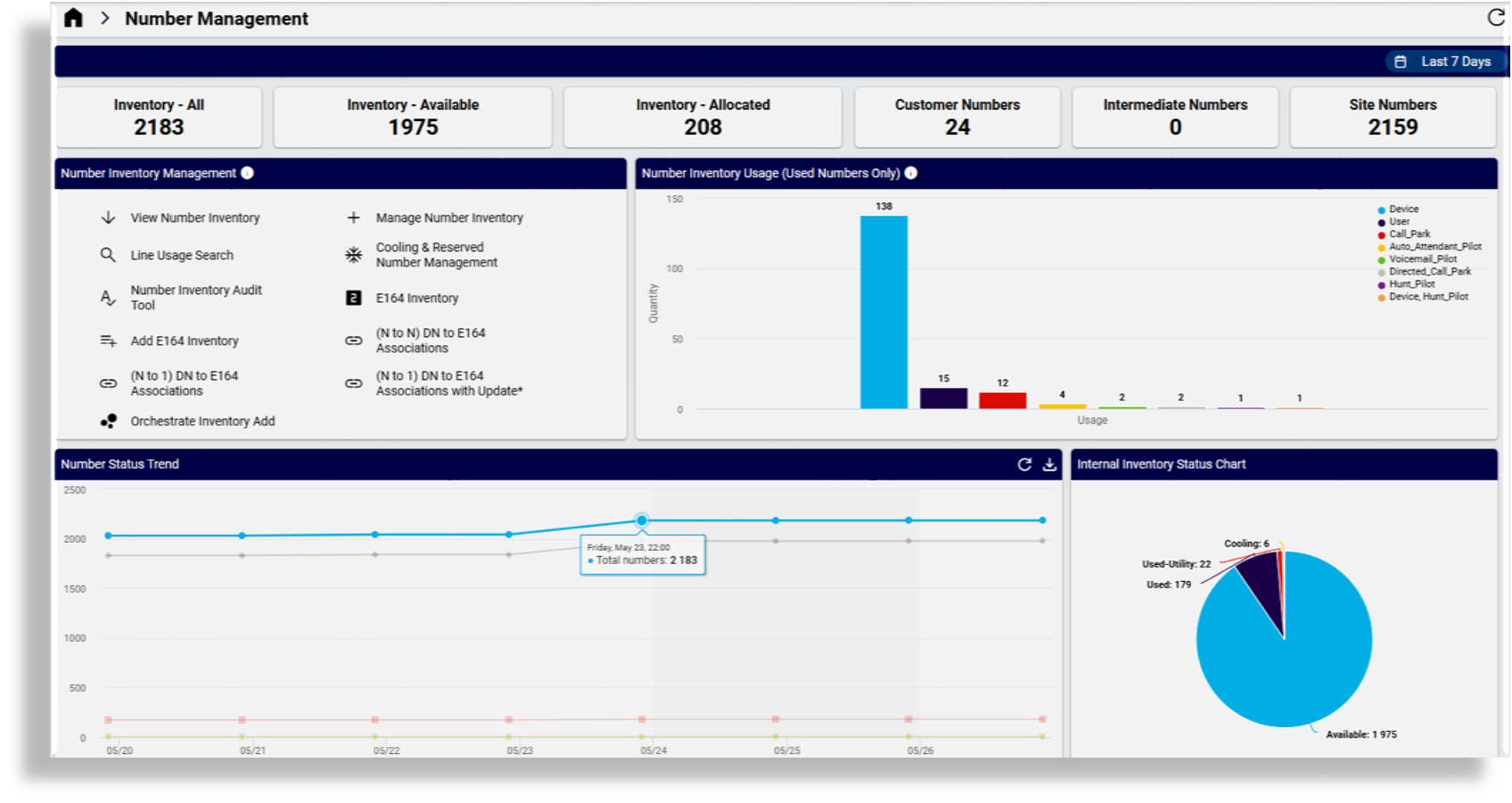Click the Home breadcrumb icon
The image size is (1512, 803).
(74, 17)
